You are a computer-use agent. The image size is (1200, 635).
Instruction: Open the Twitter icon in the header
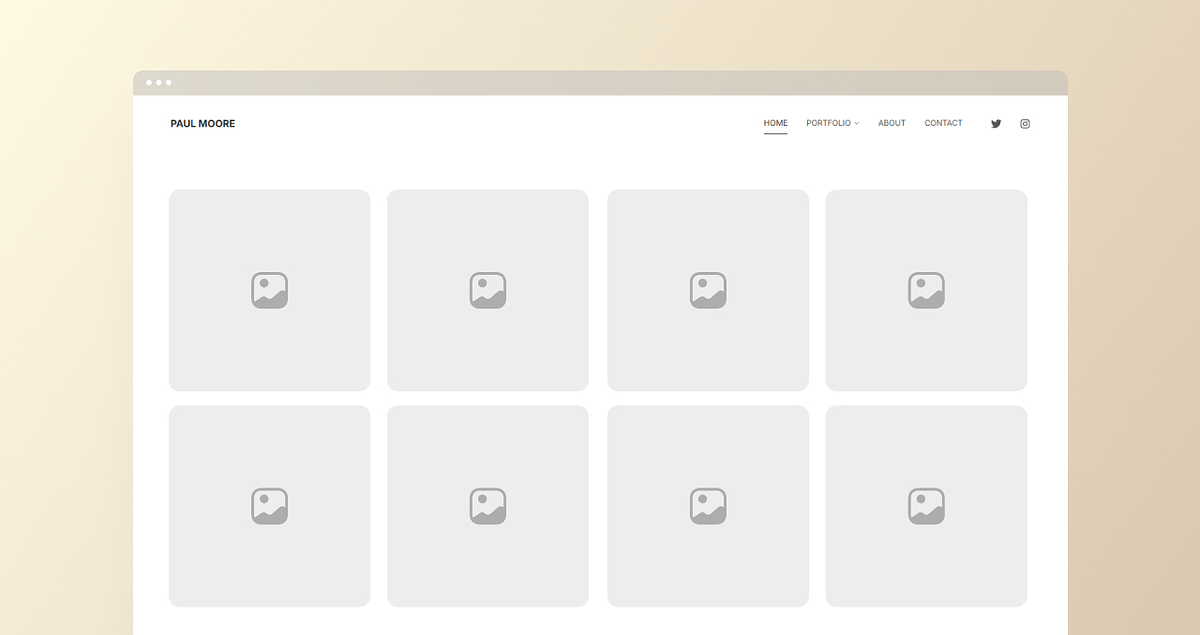tap(995, 123)
